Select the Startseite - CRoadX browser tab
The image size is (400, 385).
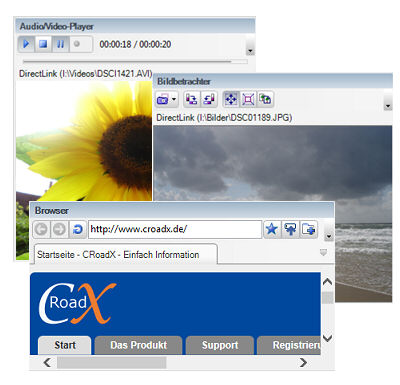[x=126, y=254]
